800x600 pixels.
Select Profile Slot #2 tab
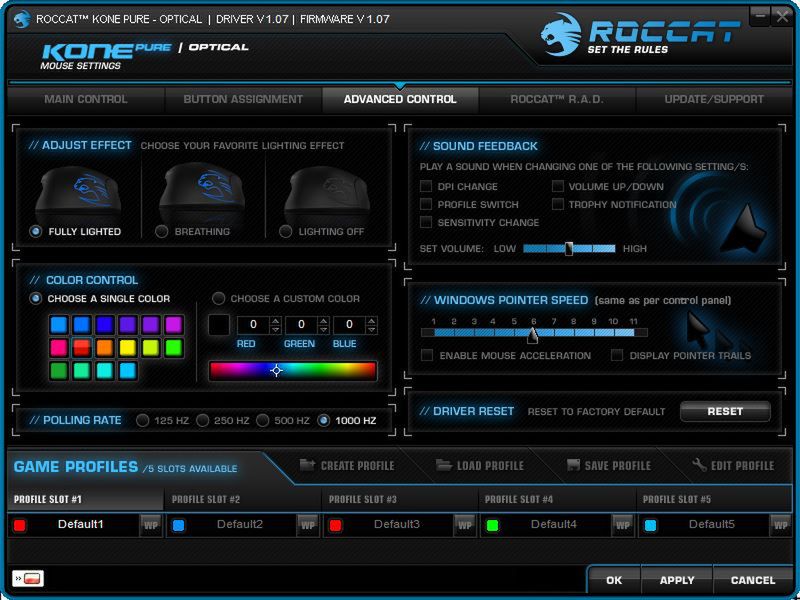click(243, 499)
